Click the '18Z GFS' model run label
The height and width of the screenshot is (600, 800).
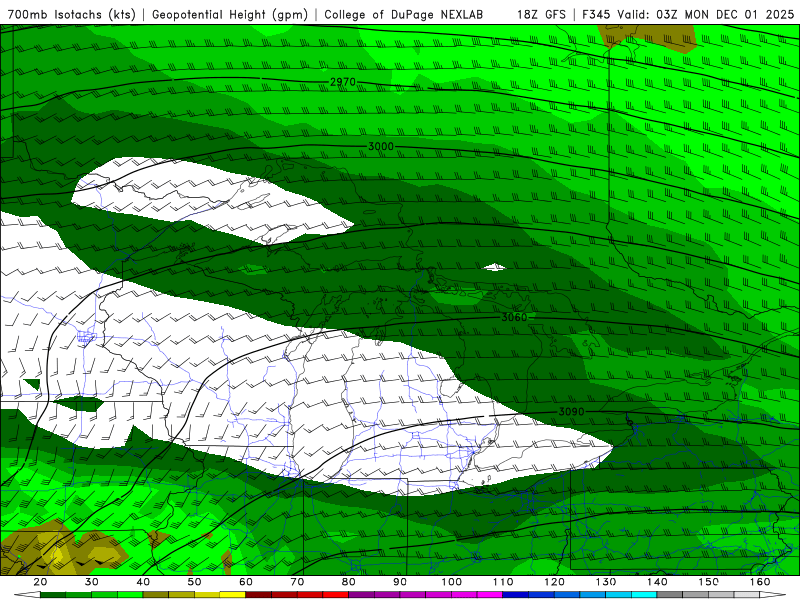(x=541, y=15)
